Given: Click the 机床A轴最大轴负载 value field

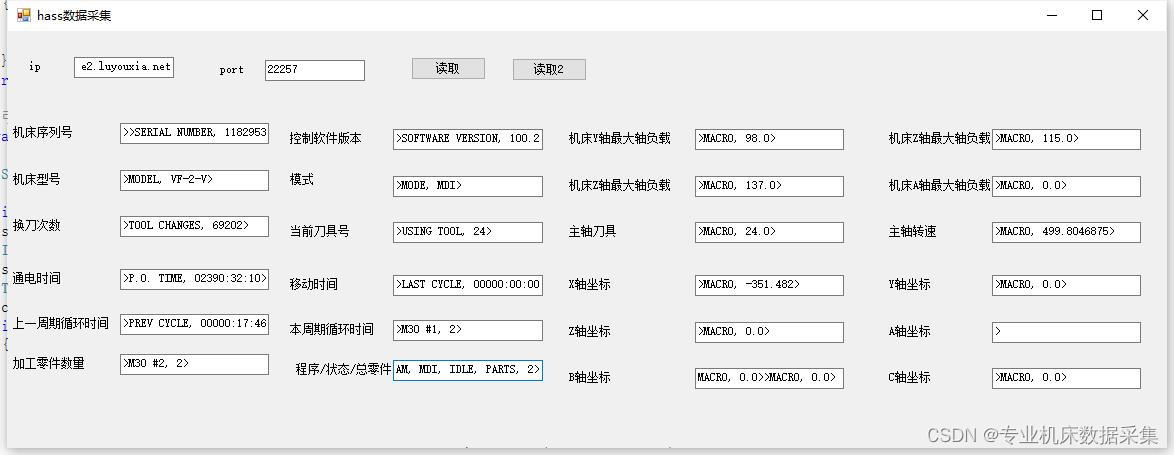Looking at the screenshot, I should [x=1066, y=186].
